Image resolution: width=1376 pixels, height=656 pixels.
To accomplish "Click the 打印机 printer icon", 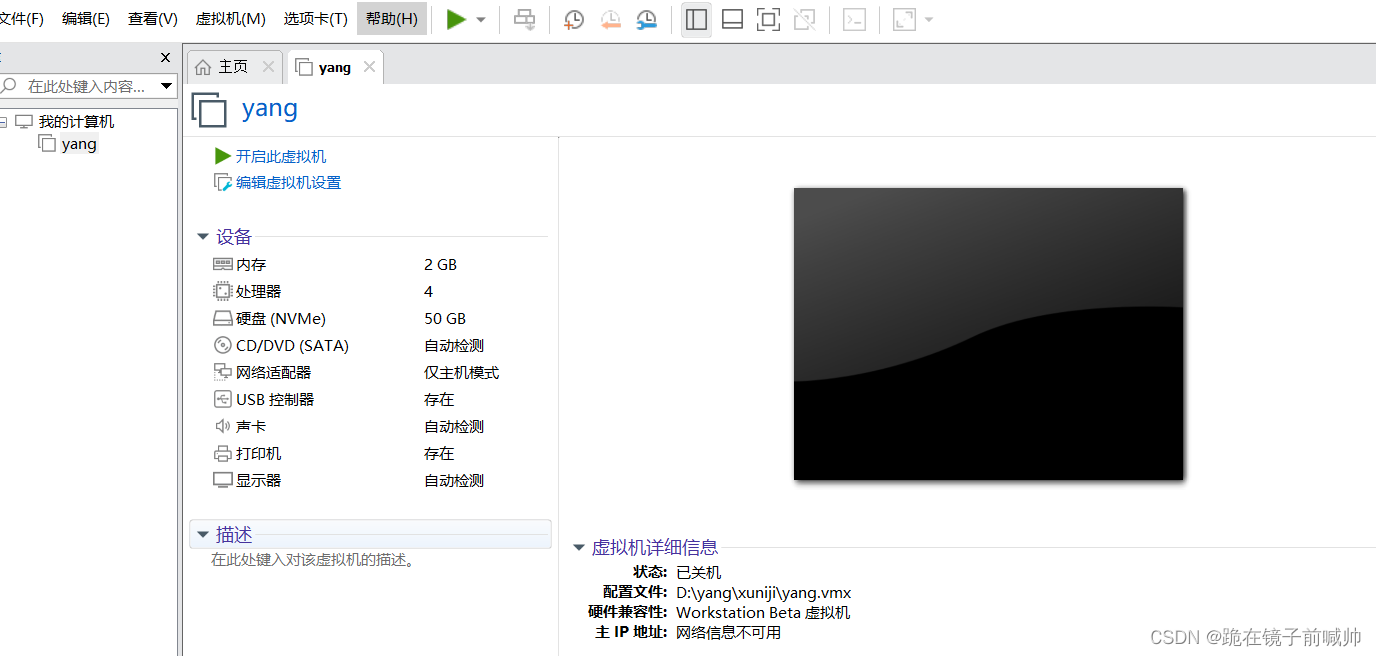I will [x=223, y=453].
